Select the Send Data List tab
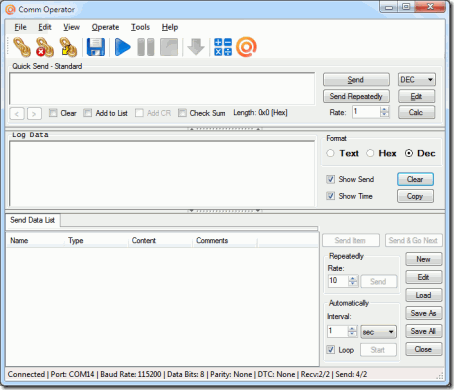The width and height of the screenshot is (454, 390). (32, 220)
